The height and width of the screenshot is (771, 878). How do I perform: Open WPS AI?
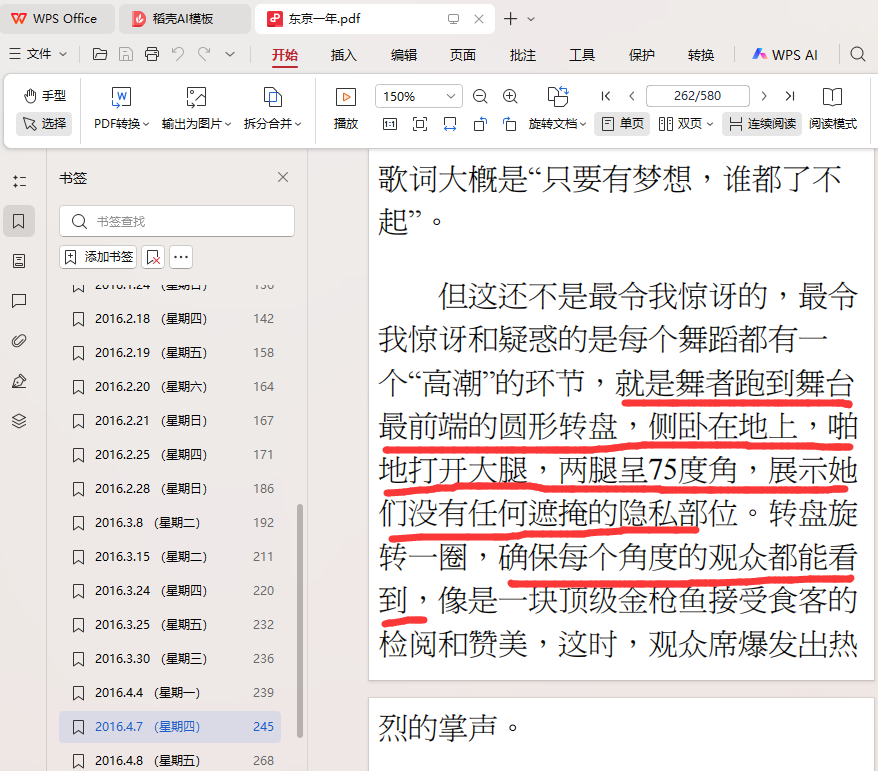point(784,55)
